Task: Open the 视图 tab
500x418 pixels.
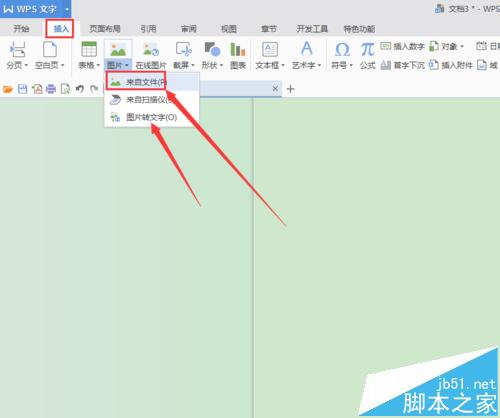Action: coord(229,29)
